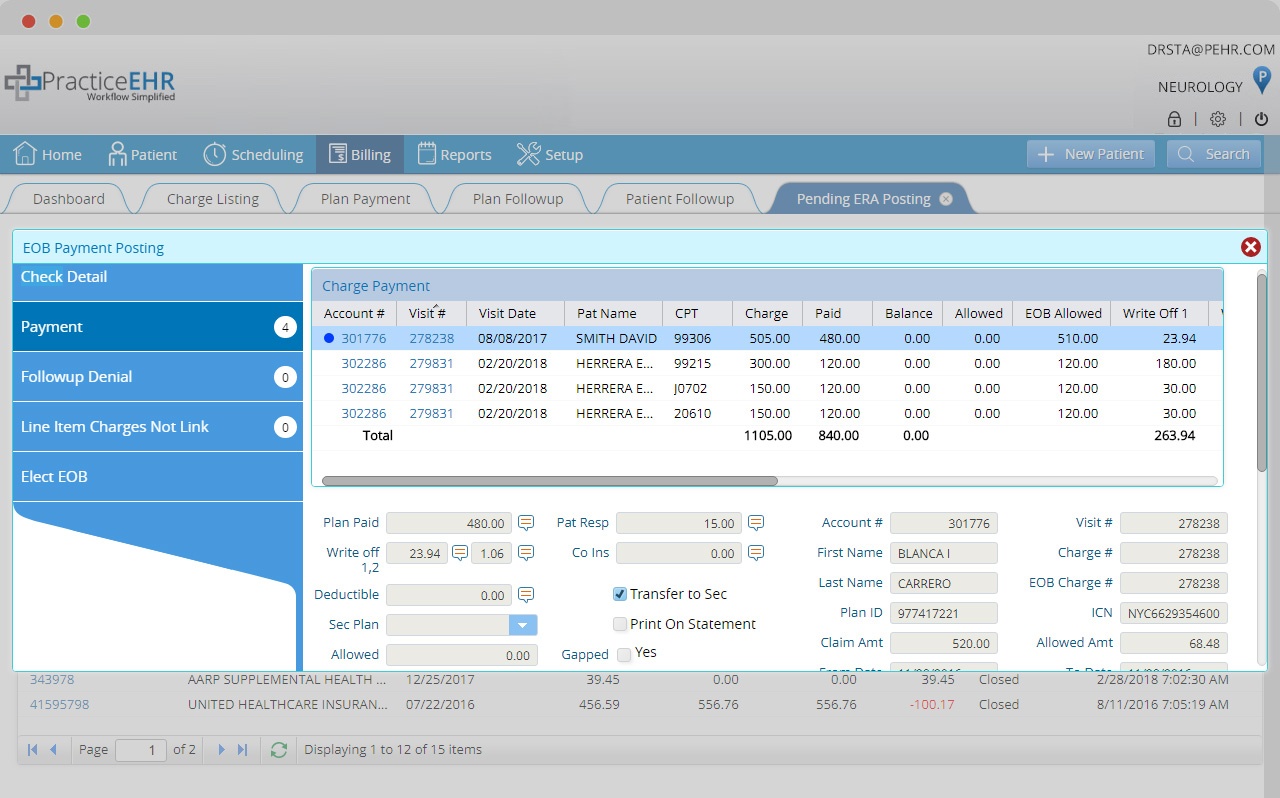Click the Allowed input field
This screenshot has height=798, width=1280.
pyautogui.click(x=462, y=655)
